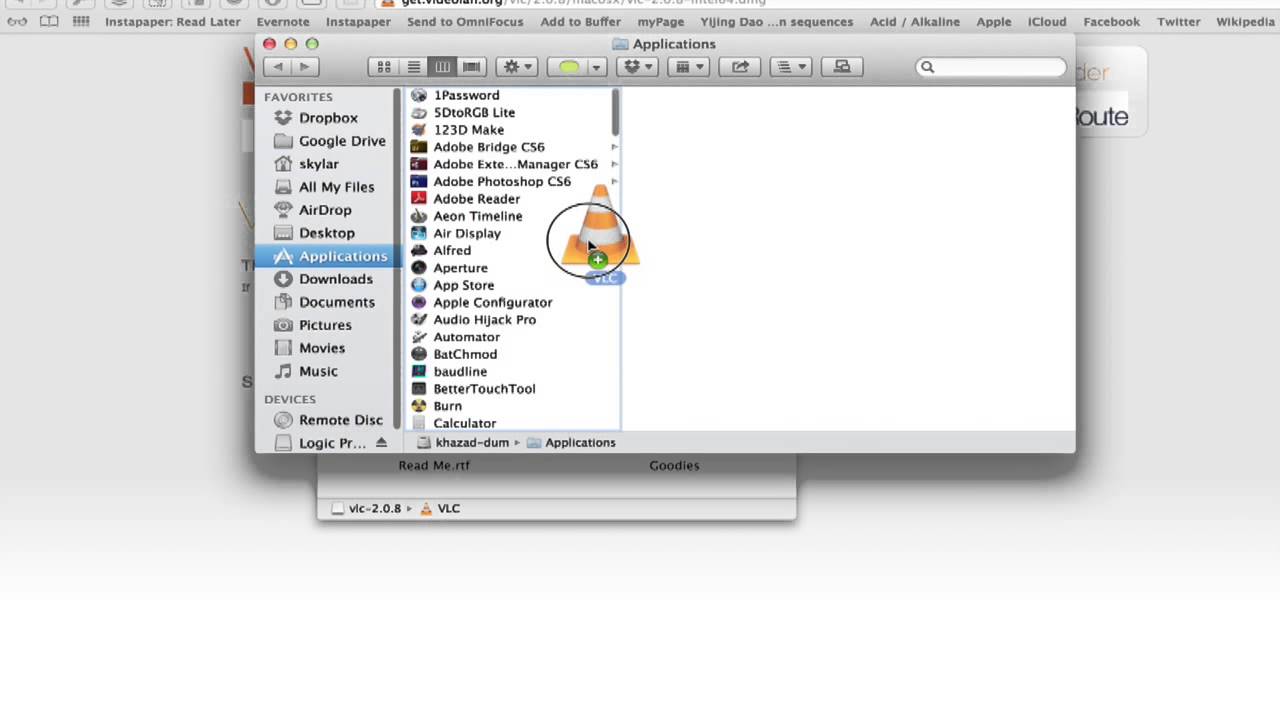Select Audio Hijack Pro in the list
The width and height of the screenshot is (1280, 720).
(484, 320)
